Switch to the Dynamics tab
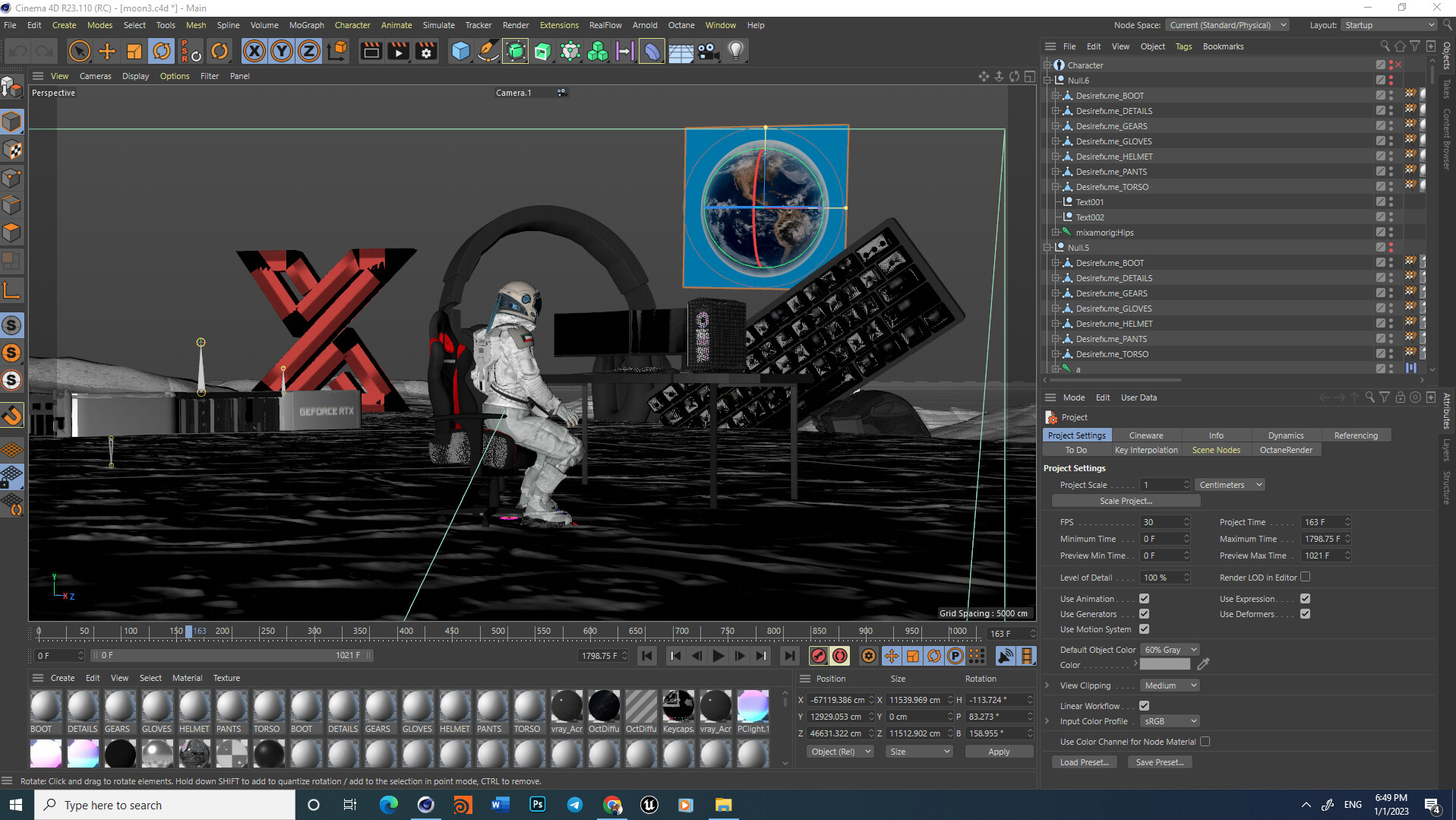 1285,435
